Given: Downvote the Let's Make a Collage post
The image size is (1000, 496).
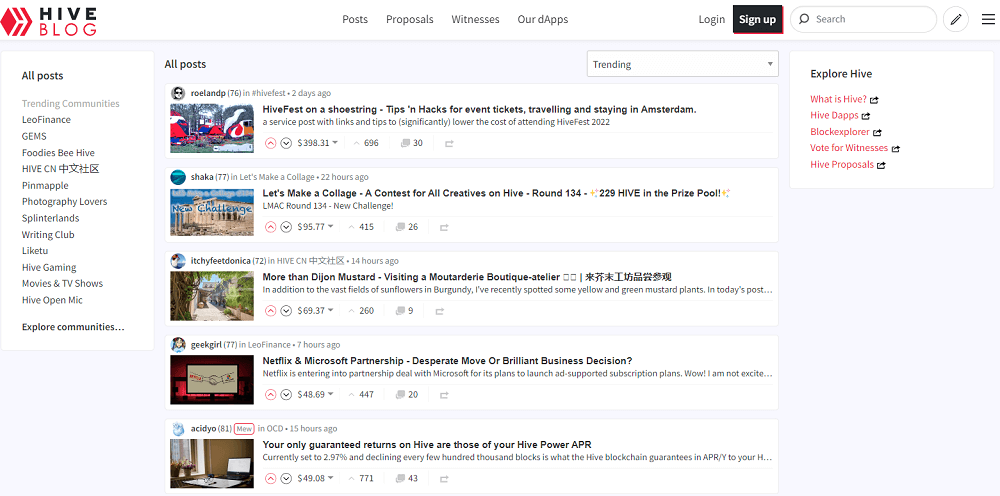Looking at the screenshot, I should 286,226.
